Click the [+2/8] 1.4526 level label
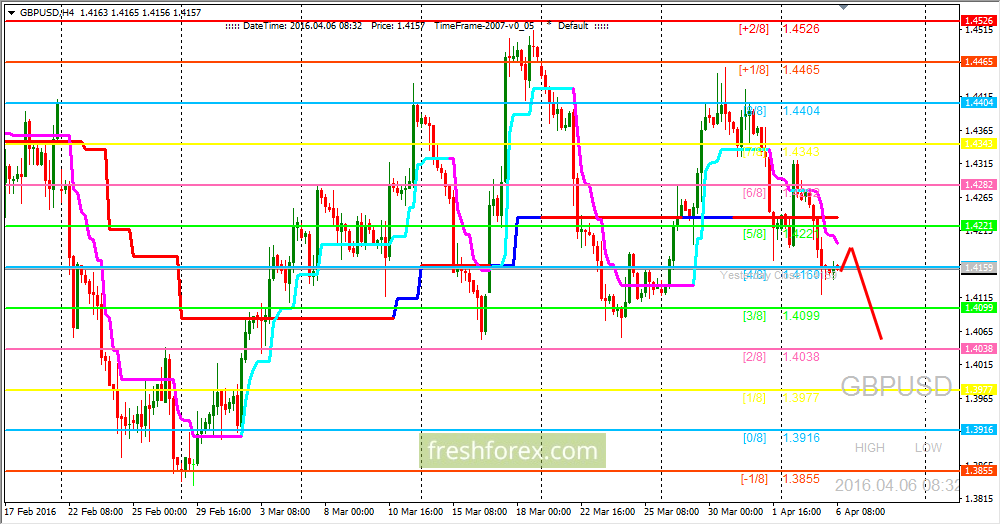Screen dimensions: 1001x525 (779, 29)
